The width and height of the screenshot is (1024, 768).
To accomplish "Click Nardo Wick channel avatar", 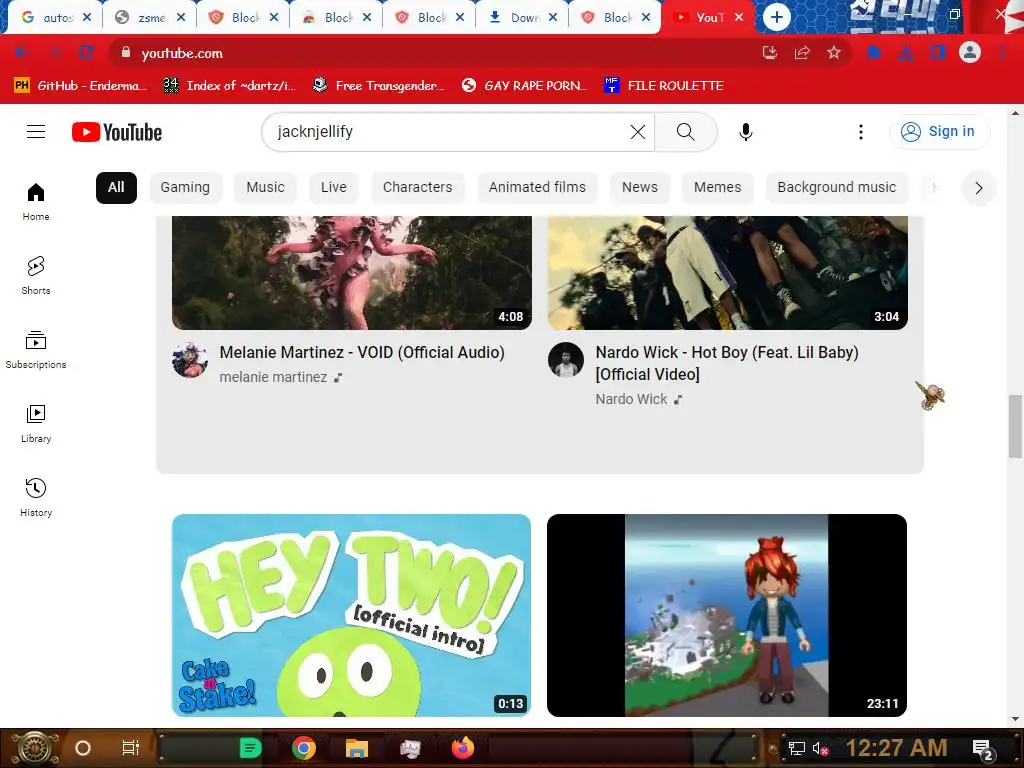I will (566, 360).
